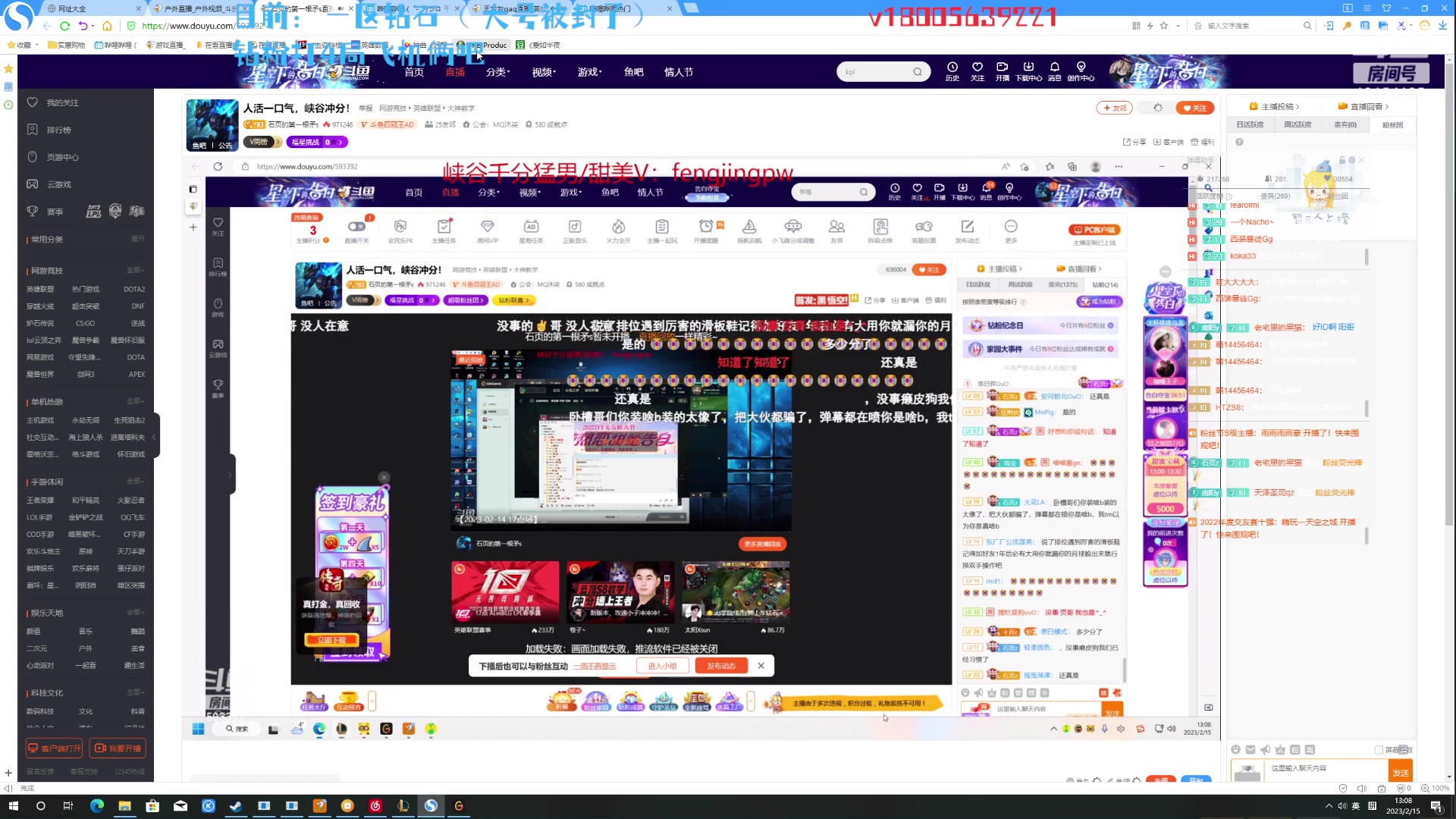
Task: Click magnifier icon in outer search box
Action: (918, 72)
